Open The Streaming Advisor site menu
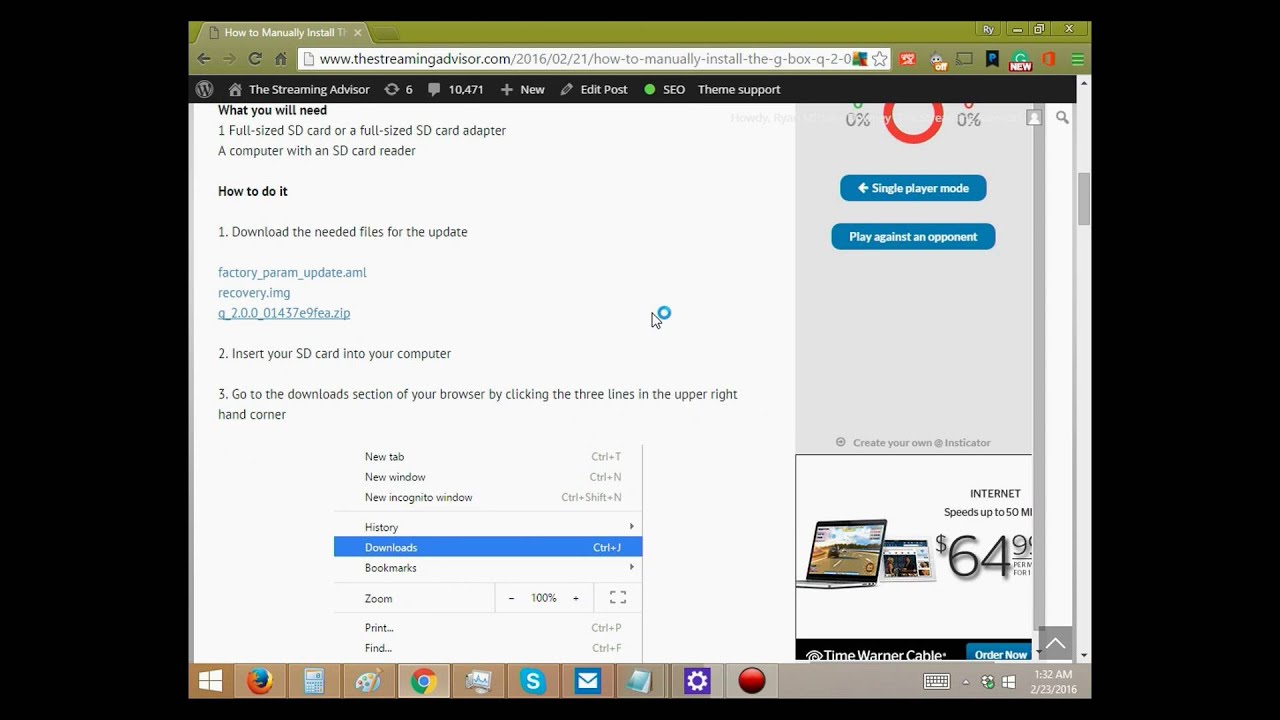 click(x=299, y=89)
